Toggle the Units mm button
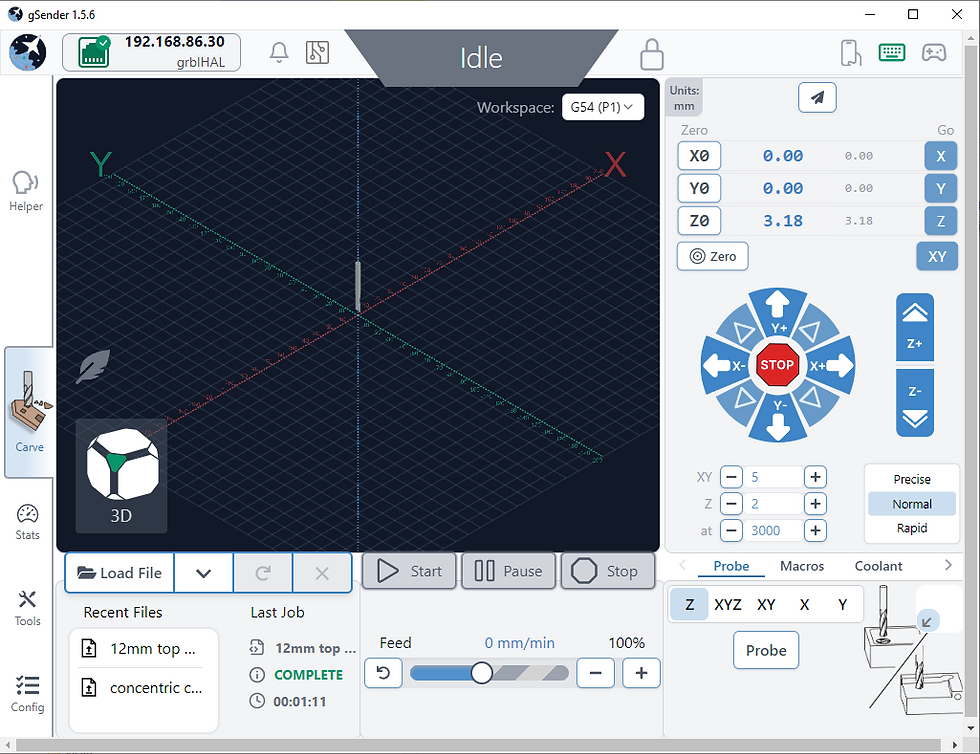Image resolution: width=980 pixels, height=754 pixels. coord(684,98)
